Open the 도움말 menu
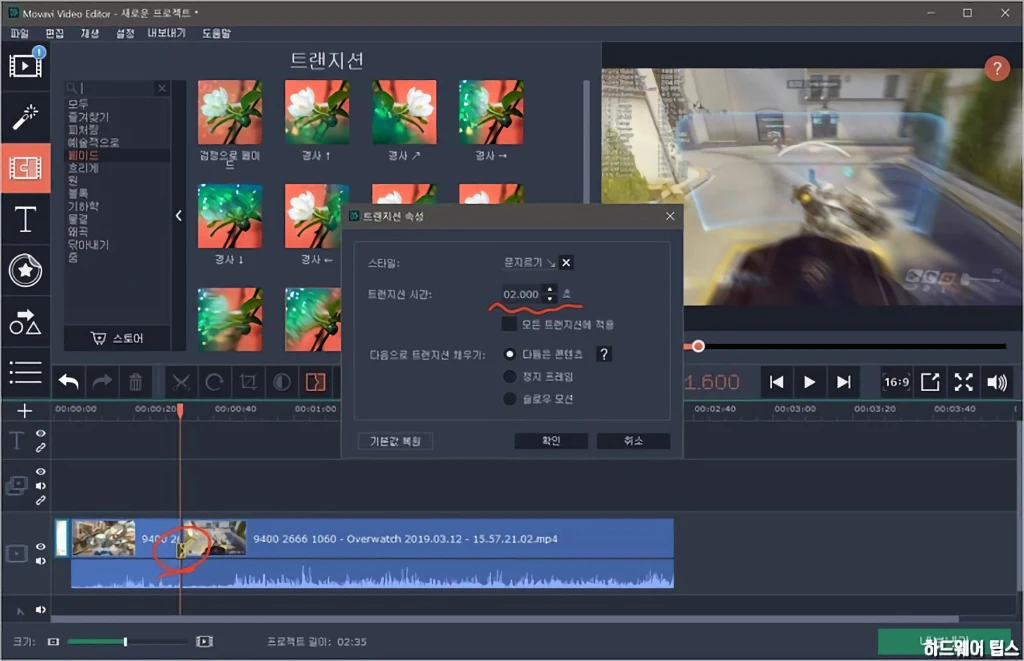The image size is (1024, 661). click(x=216, y=33)
